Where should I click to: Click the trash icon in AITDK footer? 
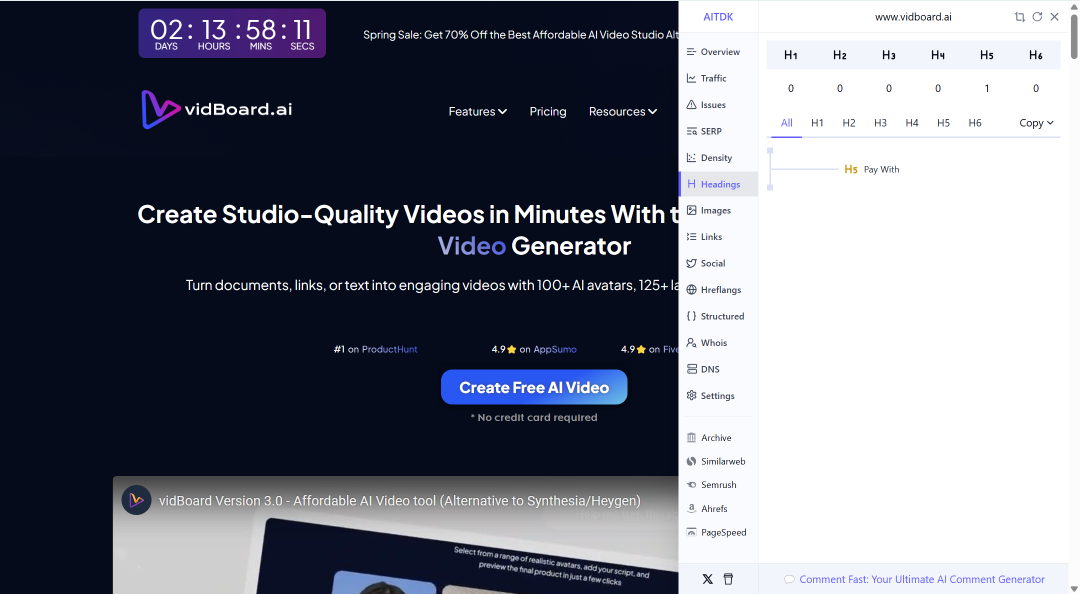728,579
